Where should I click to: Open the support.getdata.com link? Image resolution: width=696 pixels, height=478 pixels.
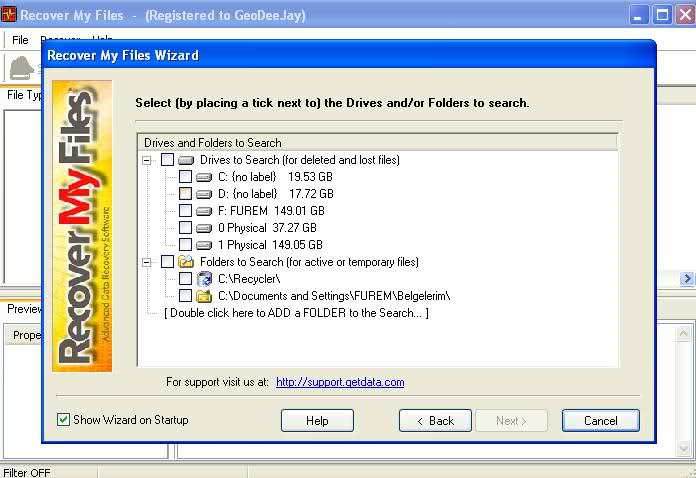(x=340, y=382)
